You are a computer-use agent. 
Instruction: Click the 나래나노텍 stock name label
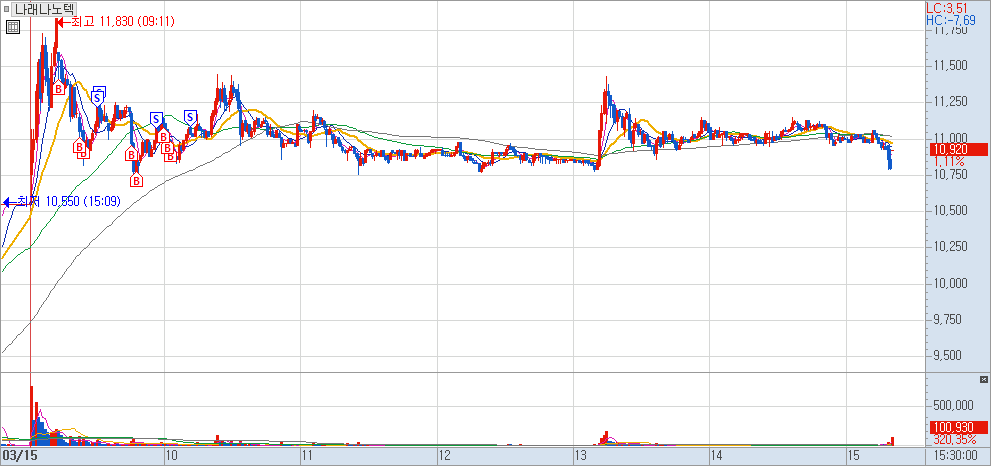click(x=45, y=8)
